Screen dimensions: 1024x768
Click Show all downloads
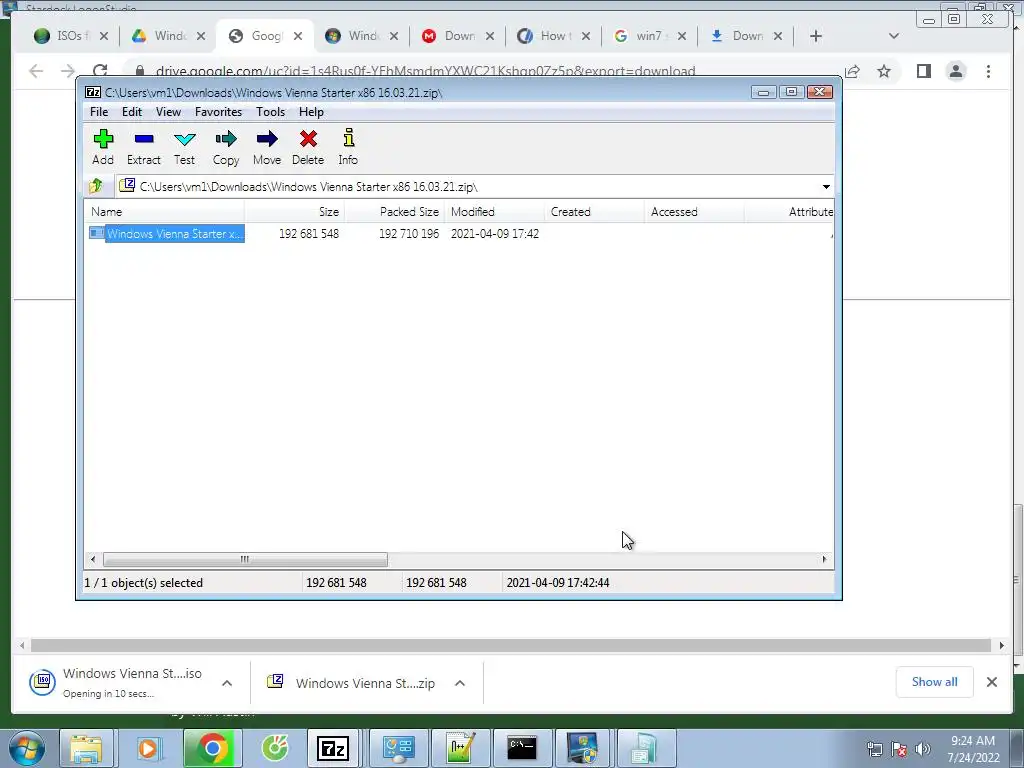pyautogui.click(x=935, y=682)
